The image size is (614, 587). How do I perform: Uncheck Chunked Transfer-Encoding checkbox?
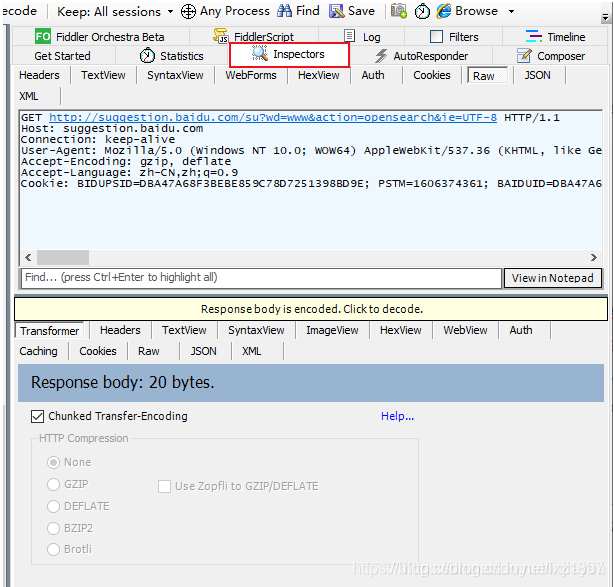pyautogui.click(x=37, y=416)
